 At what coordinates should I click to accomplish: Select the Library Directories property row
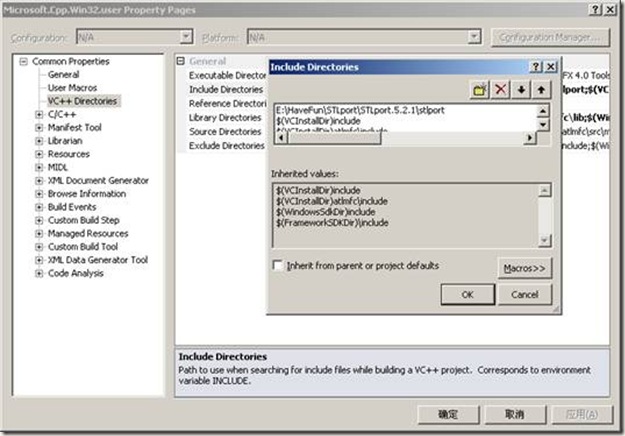225,118
